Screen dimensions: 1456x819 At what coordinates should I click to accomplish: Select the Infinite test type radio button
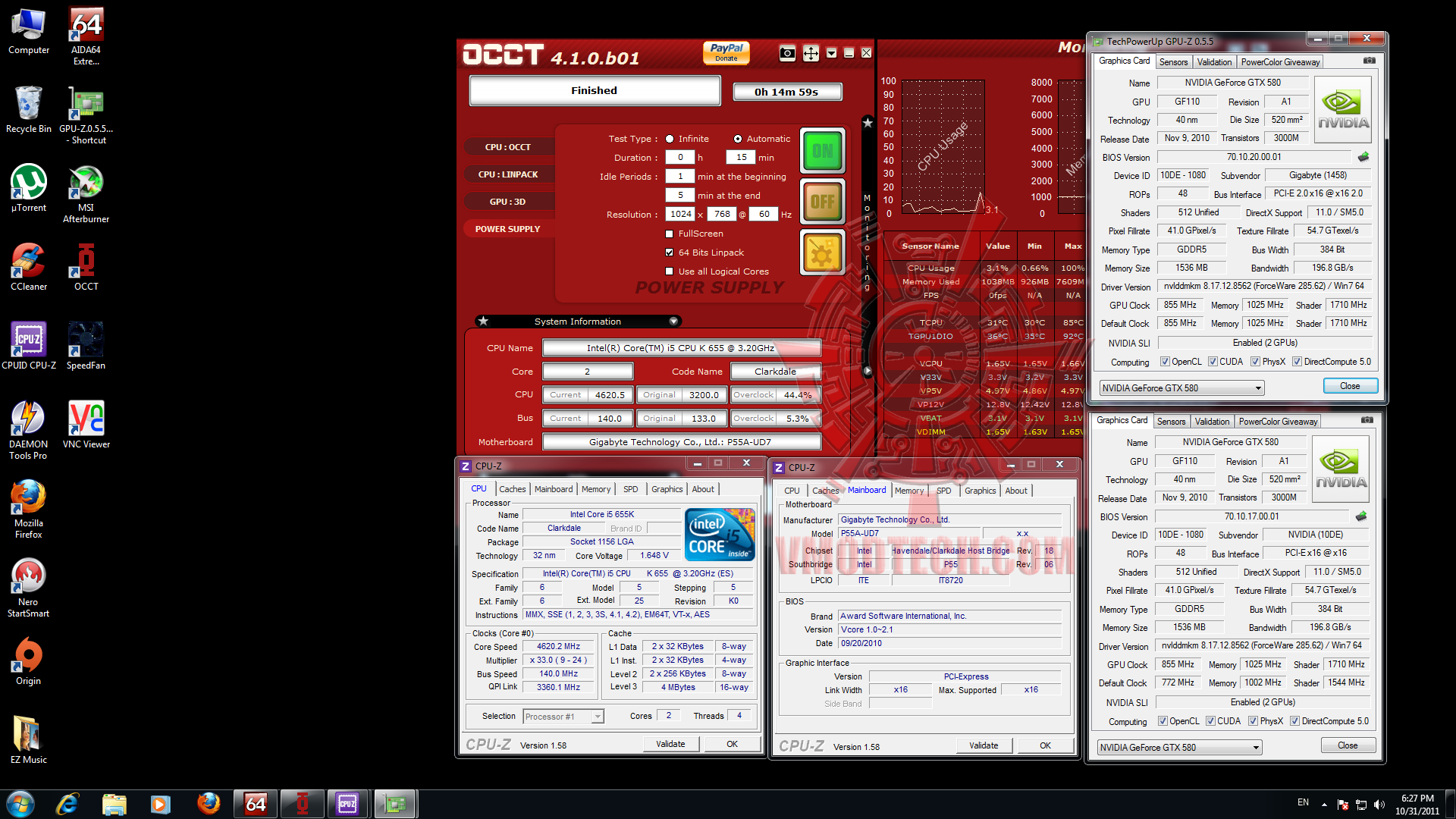coord(670,139)
